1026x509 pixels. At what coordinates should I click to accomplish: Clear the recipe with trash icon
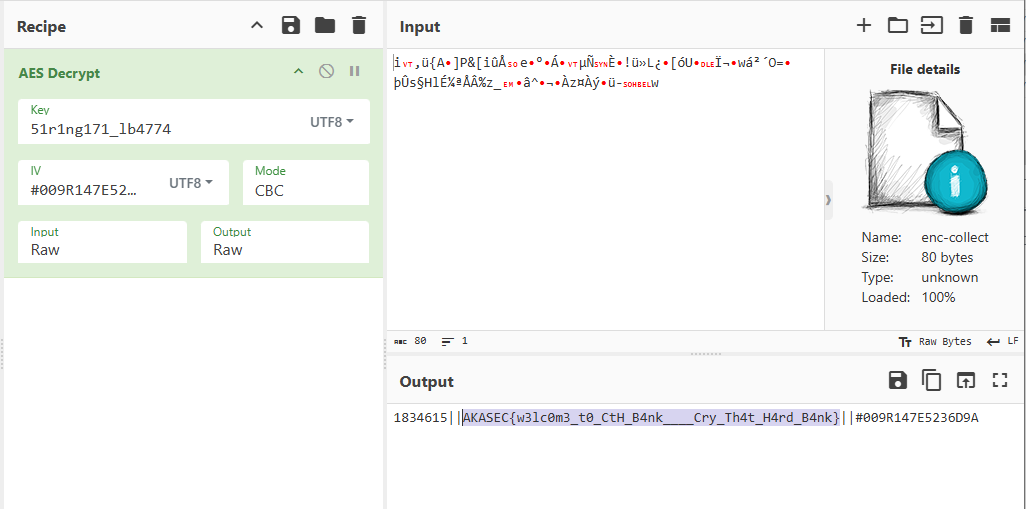[359, 26]
